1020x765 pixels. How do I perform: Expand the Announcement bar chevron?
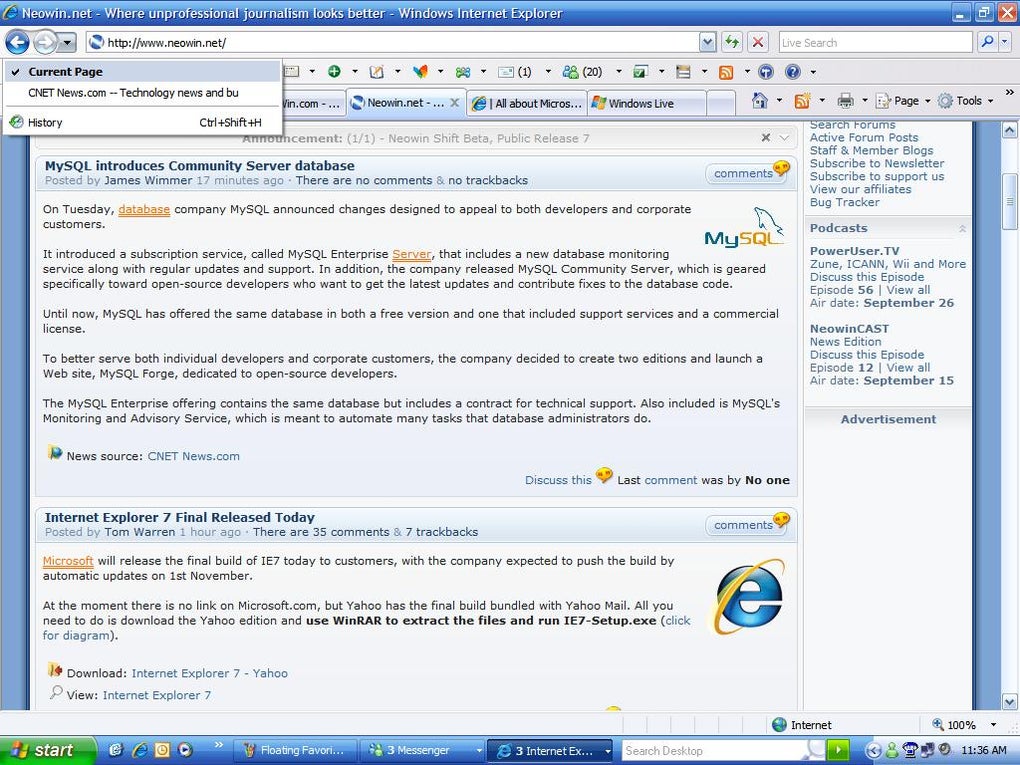785,137
